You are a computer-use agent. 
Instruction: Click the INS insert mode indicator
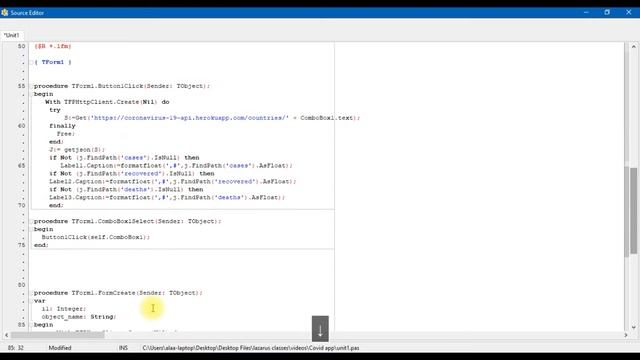123,348
